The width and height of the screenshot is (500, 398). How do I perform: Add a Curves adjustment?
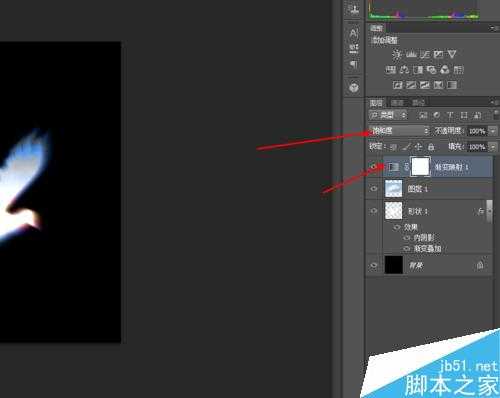[x=425, y=54]
